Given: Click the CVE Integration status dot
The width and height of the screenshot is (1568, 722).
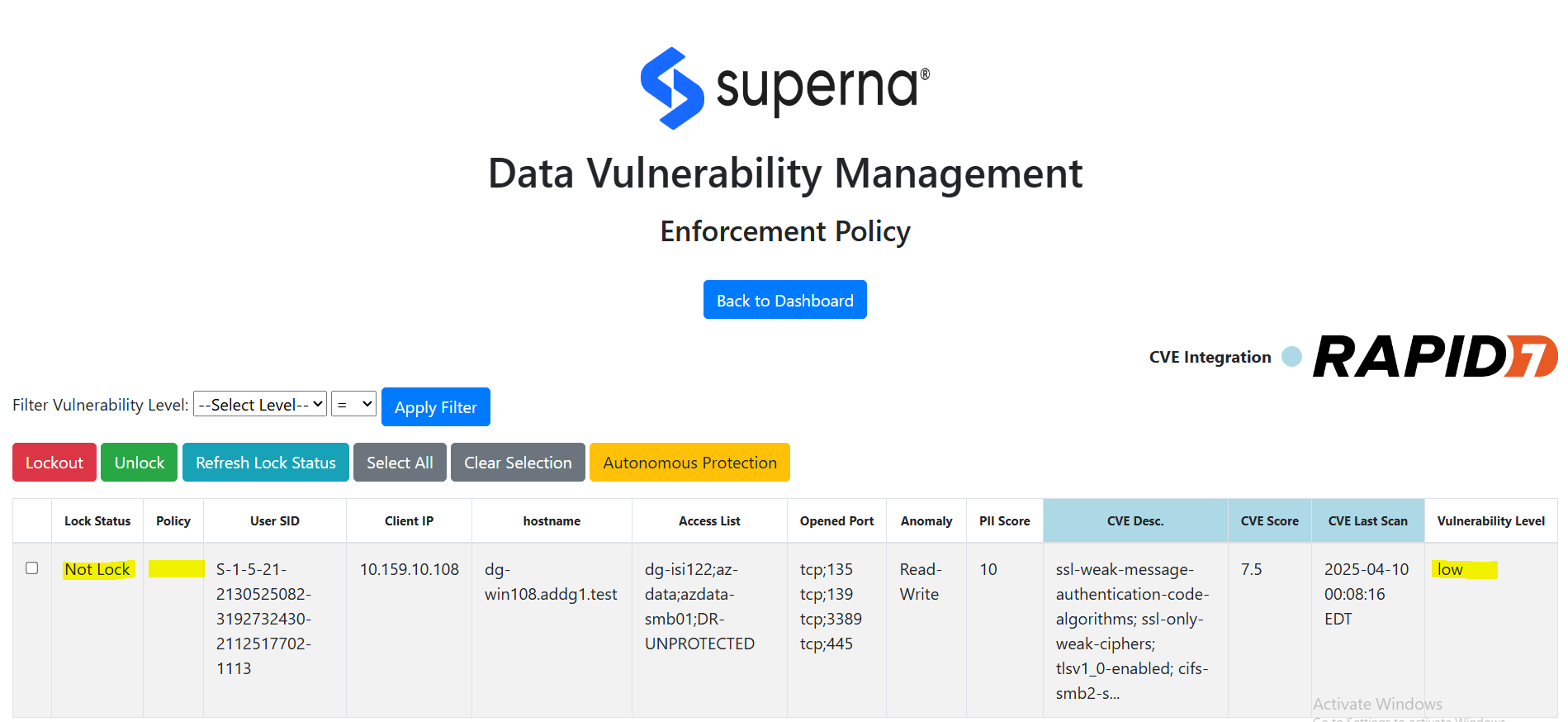Looking at the screenshot, I should click(x=1291, y=357).
